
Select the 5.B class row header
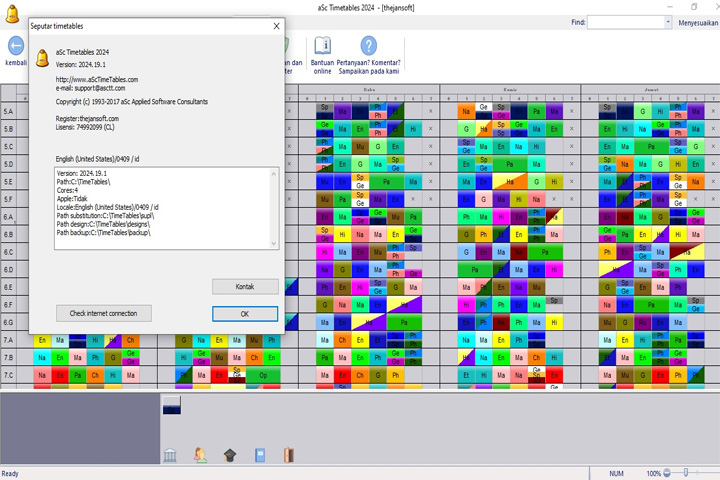[8, 129]
